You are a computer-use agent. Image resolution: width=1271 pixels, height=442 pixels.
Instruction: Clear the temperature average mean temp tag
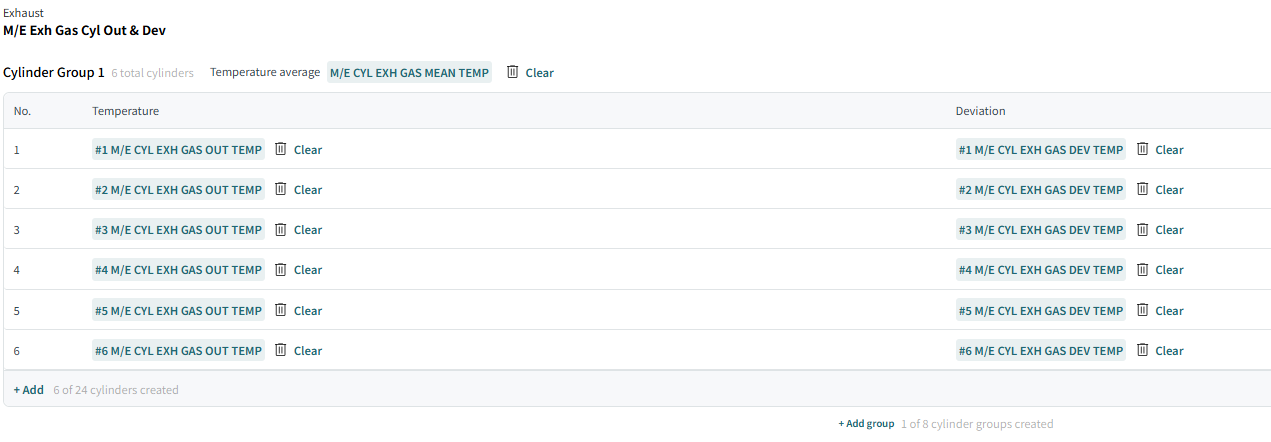tap(540, 73)
